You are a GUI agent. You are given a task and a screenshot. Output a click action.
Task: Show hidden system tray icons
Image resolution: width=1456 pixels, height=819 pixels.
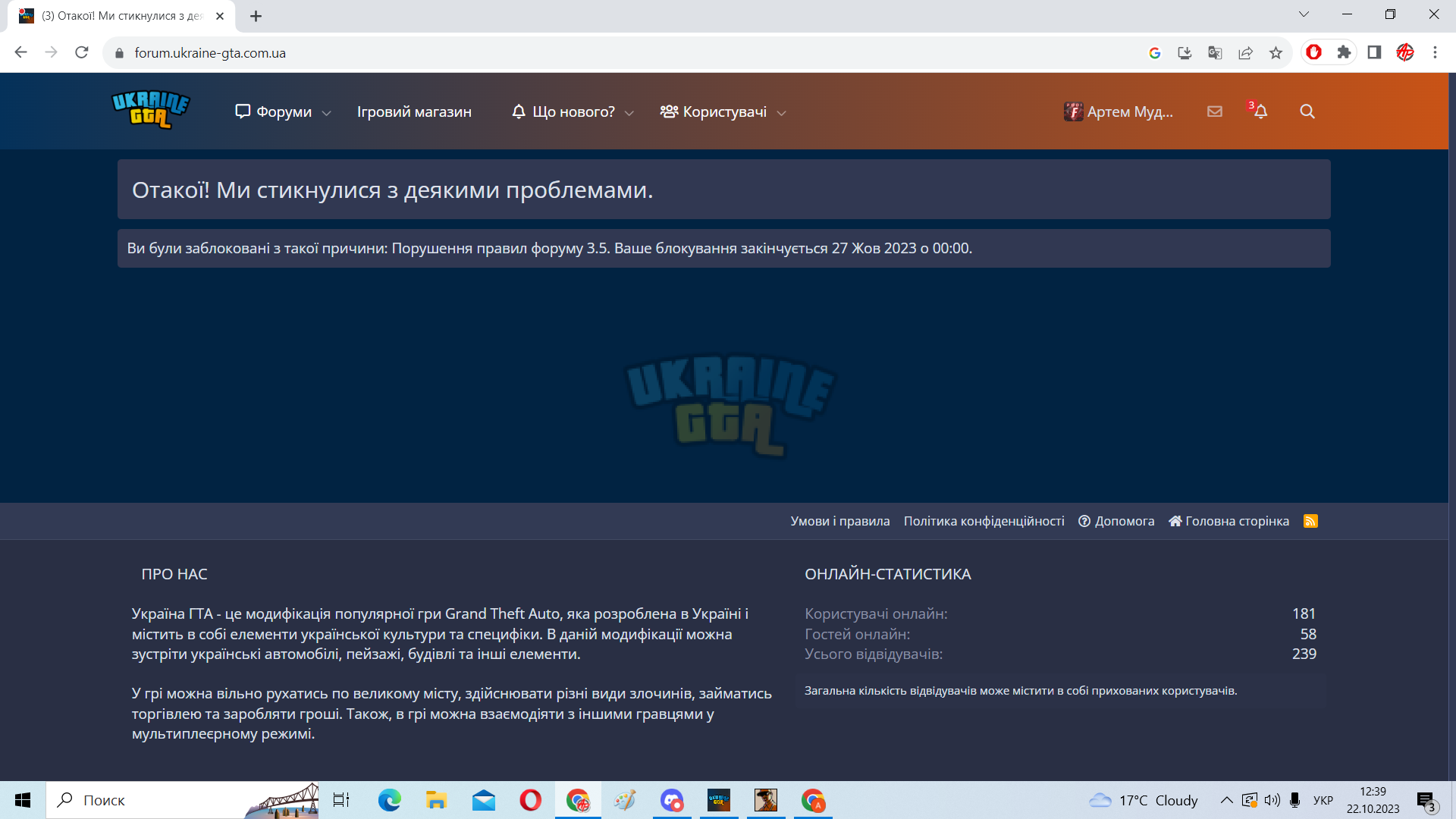[1226, 800]
